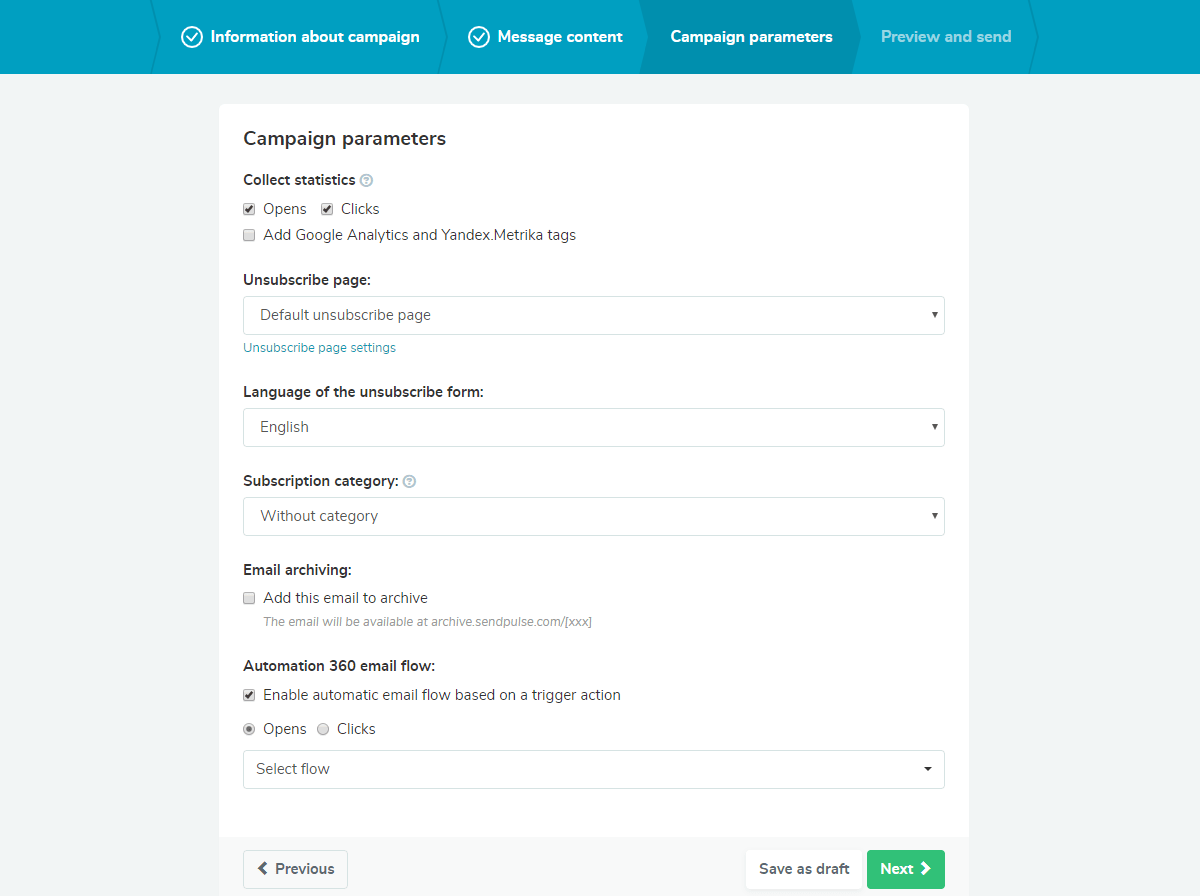Enable Google Analytics and Yandex.Metrika tags
The image size is (1200, 896).
pos(249,235)
